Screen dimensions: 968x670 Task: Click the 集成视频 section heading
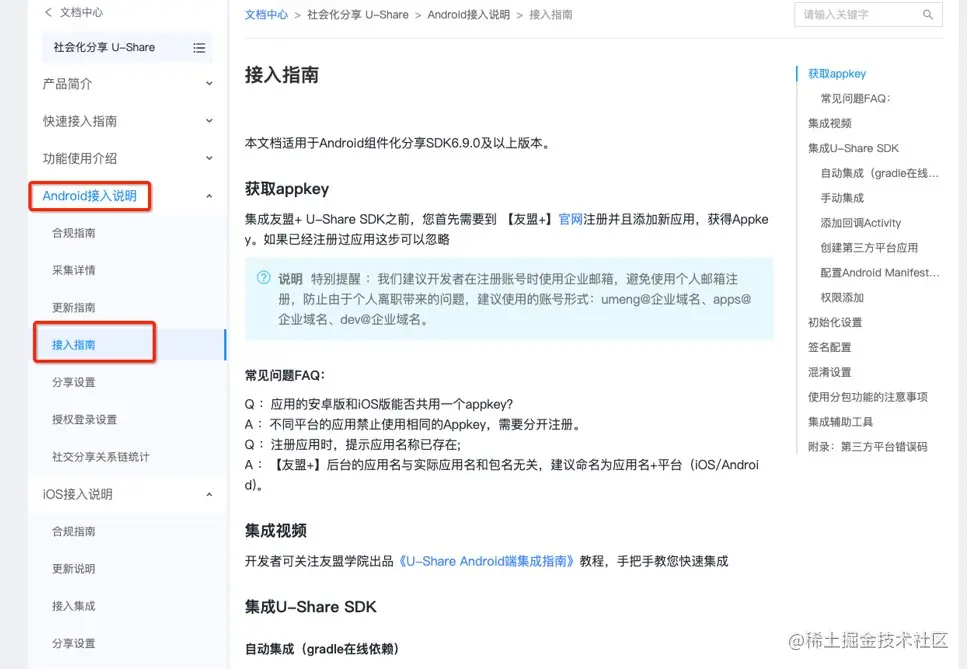[x=275, y=530]
